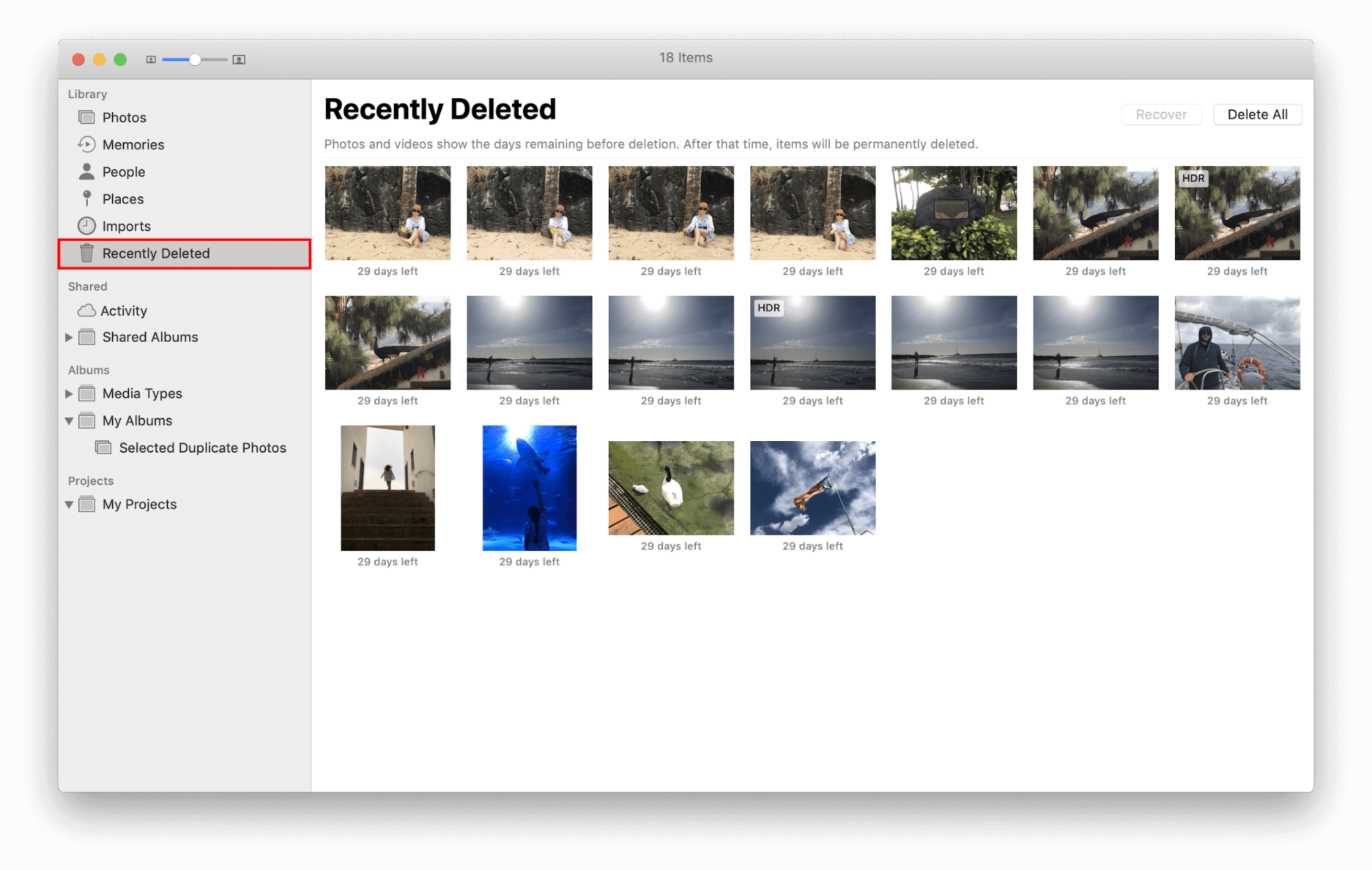The height and width of the screenshot is (870, 1372).
Task: Click the green fullscreen window button
Action: (x=120, y=60)
